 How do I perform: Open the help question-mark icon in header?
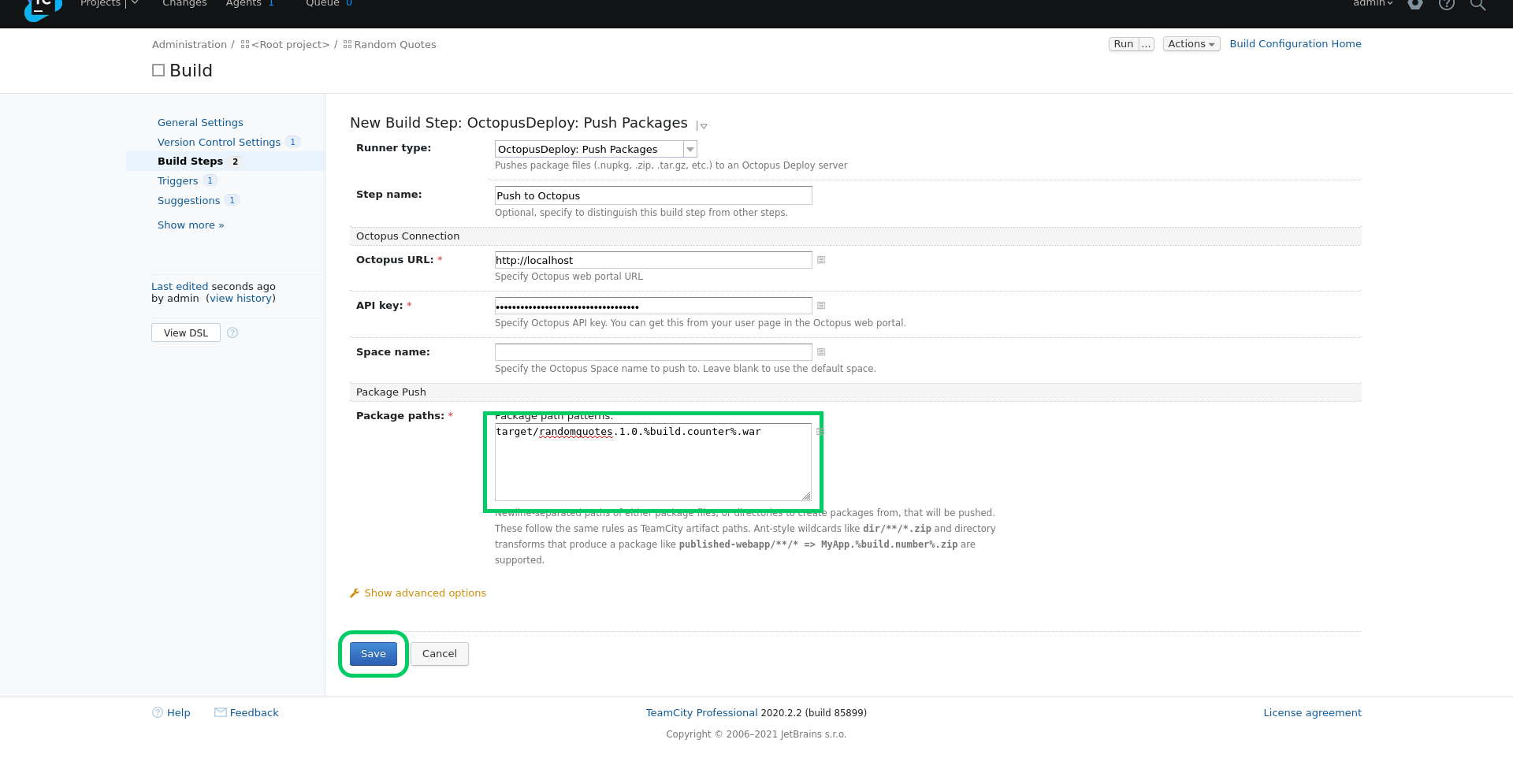tap(1447, 4)
